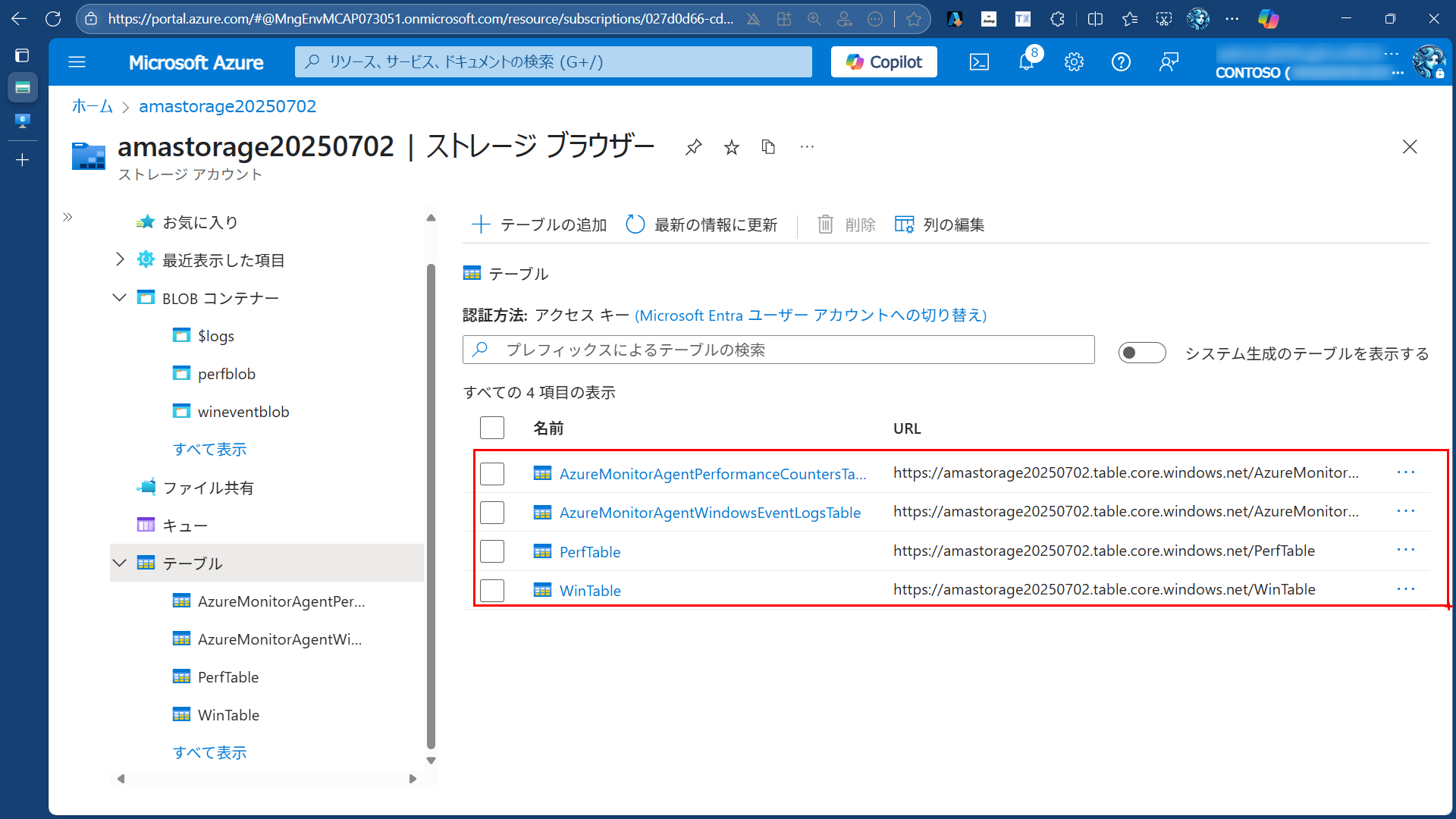Check the AzureMonitorAgentWindowsEventLogsTable row checkbox
Screen dimensions: 1456x819
click(x=492, y=513)
